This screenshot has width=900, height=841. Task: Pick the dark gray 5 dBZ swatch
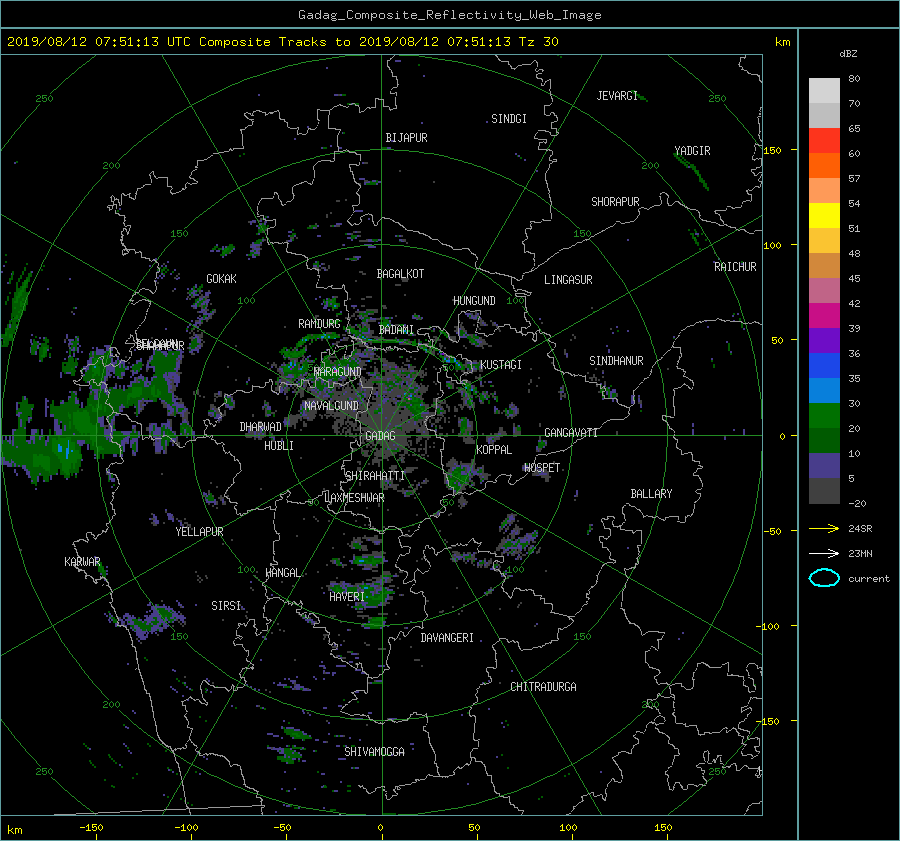click(824, 491)
